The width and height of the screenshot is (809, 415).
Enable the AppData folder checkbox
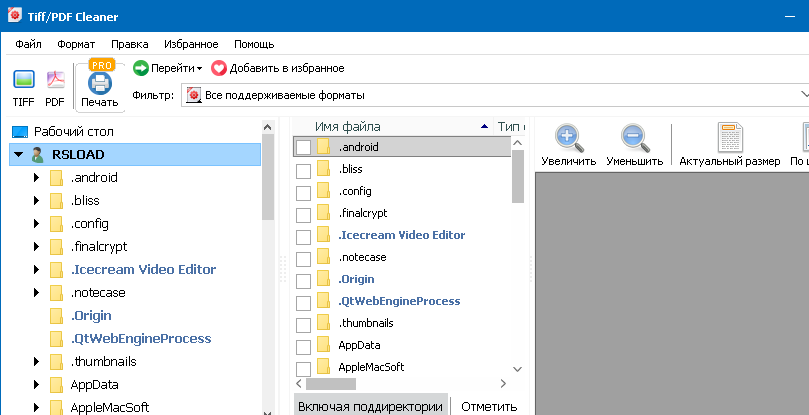(x=304, y=345)
